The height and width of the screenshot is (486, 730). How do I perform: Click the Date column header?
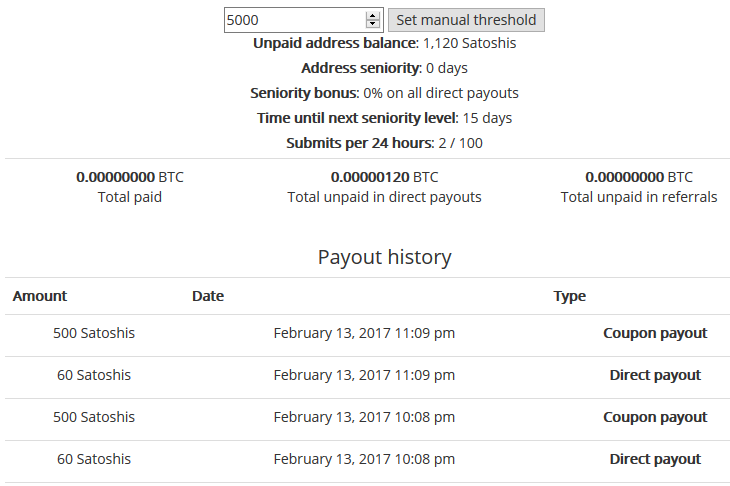[208, 296]
